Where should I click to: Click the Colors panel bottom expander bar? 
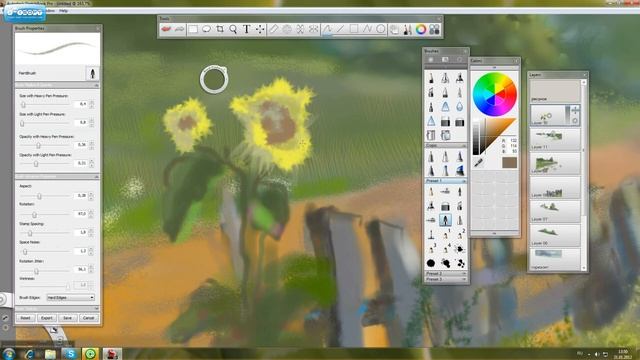coord(494,233)
